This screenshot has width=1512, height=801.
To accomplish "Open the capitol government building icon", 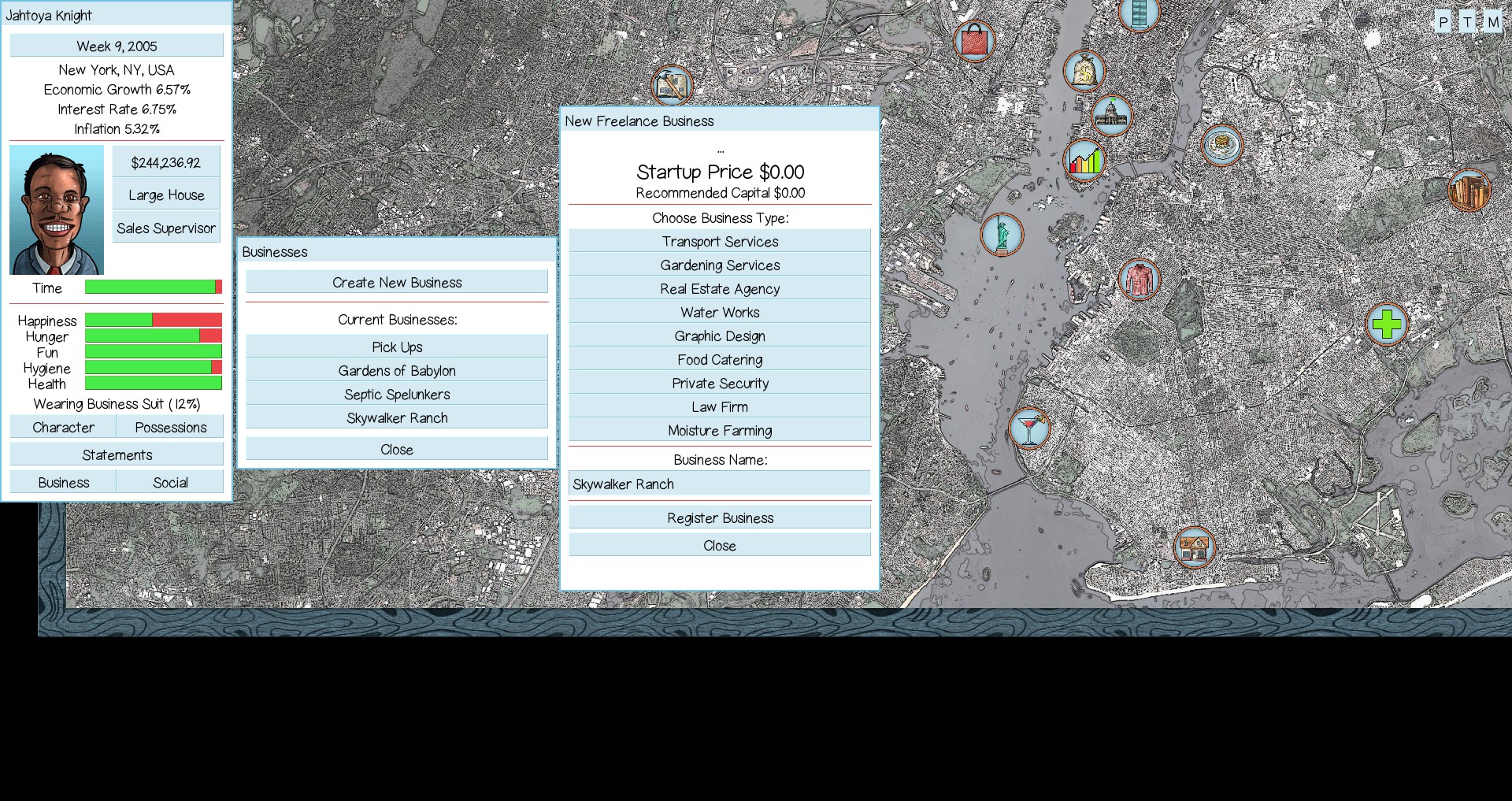I will pos(1111,115).
